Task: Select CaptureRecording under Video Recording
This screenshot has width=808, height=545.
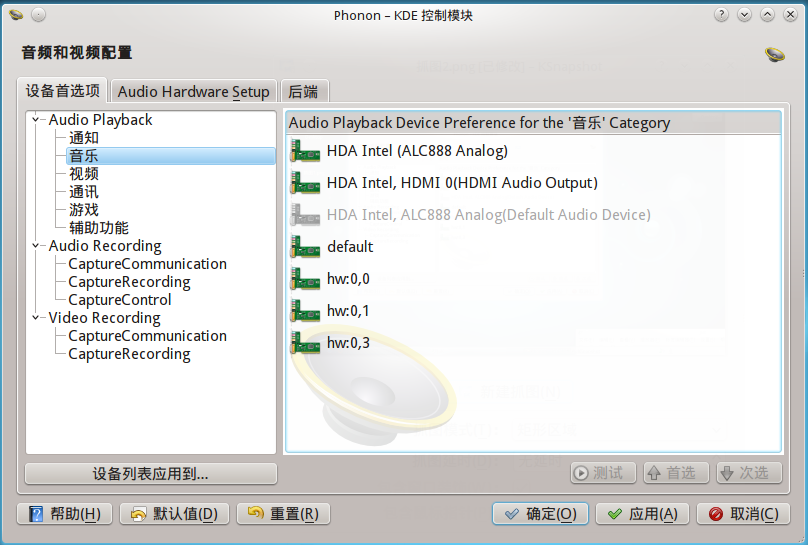Action: (x=129, y=354)
